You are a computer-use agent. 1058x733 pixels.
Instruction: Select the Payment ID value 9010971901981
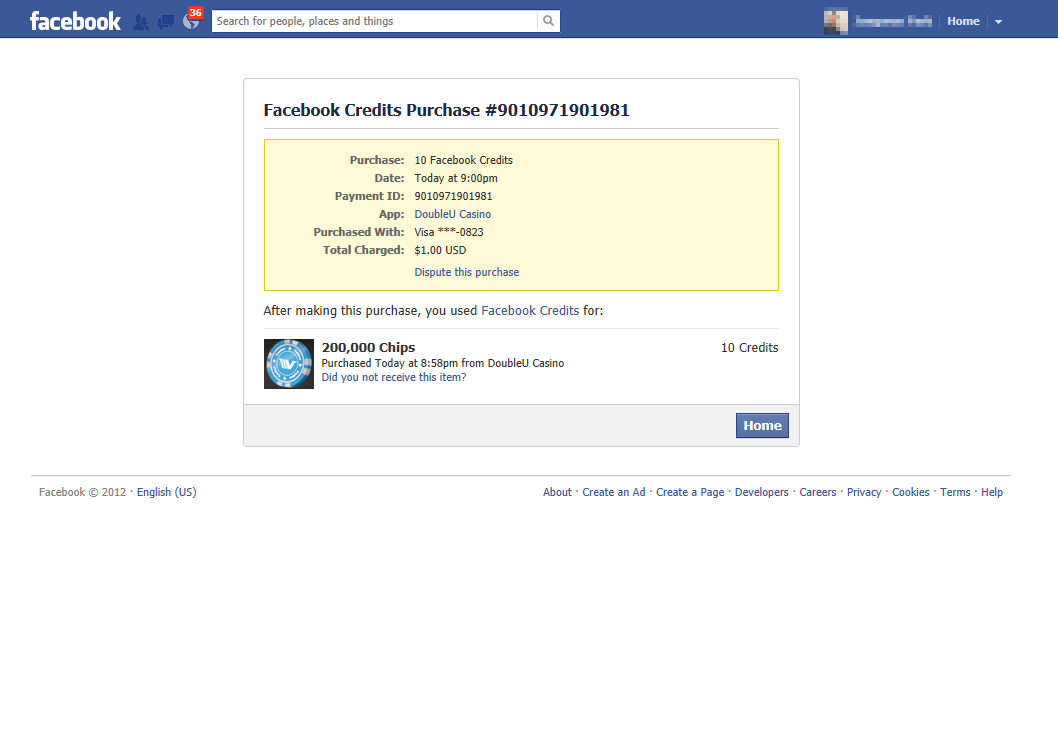click(453, 196)
